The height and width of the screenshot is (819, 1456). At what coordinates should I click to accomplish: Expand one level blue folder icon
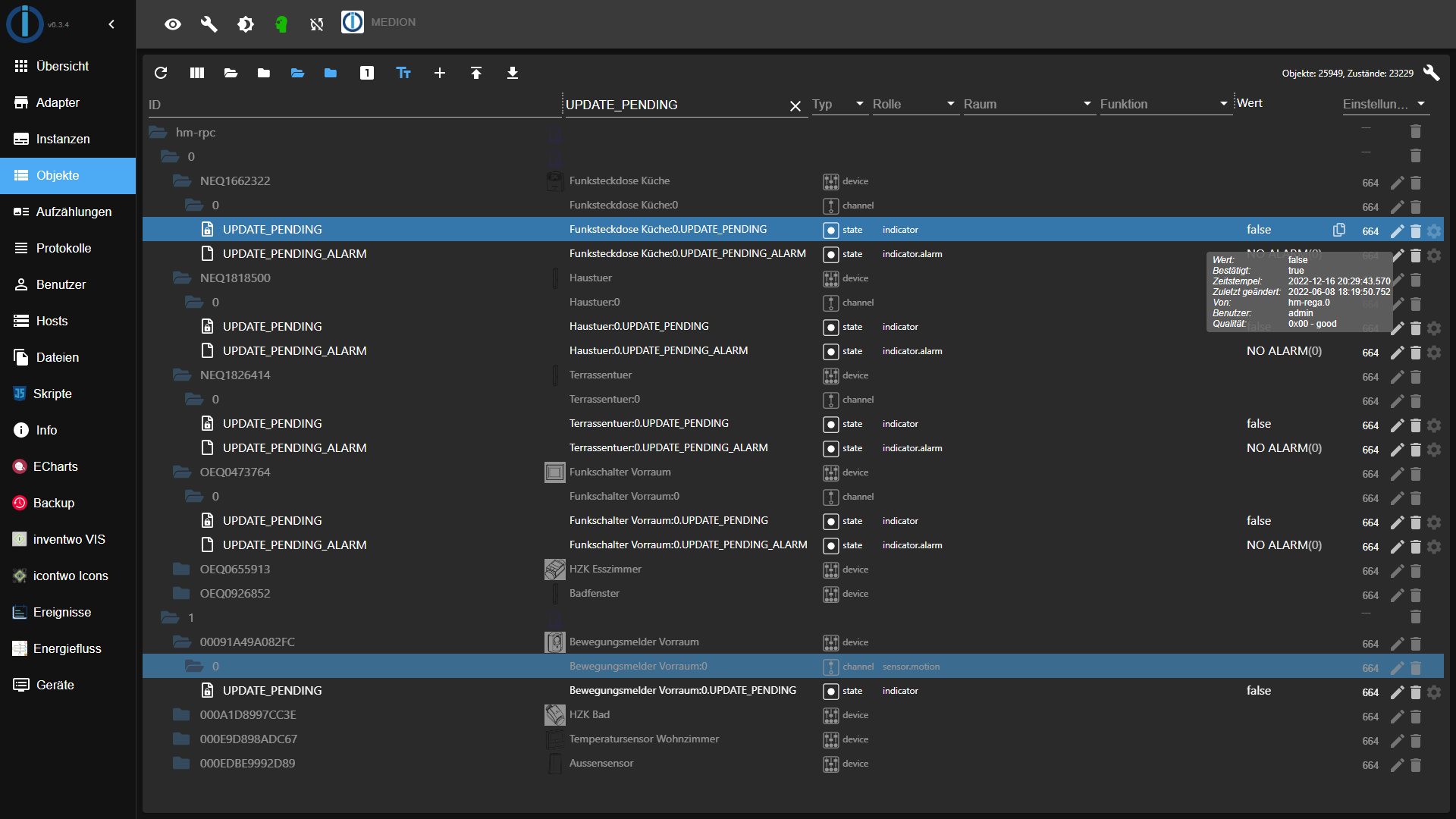[x=297, y=73]
